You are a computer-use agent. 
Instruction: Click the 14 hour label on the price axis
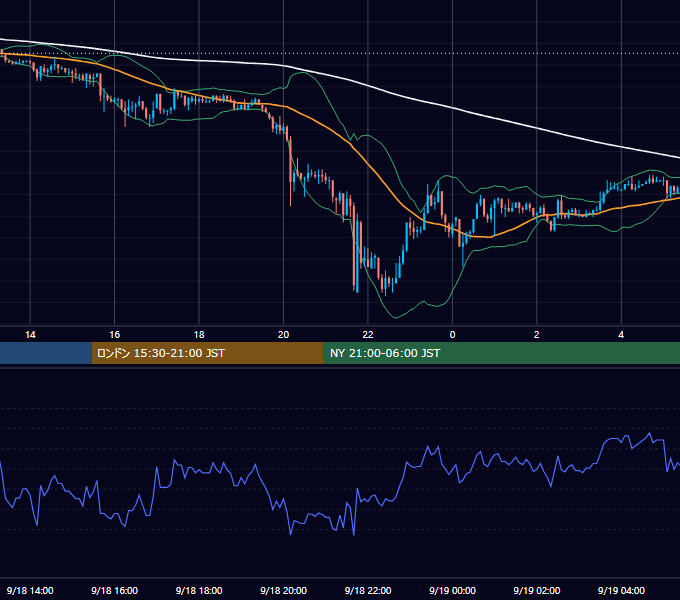point(30,335)
